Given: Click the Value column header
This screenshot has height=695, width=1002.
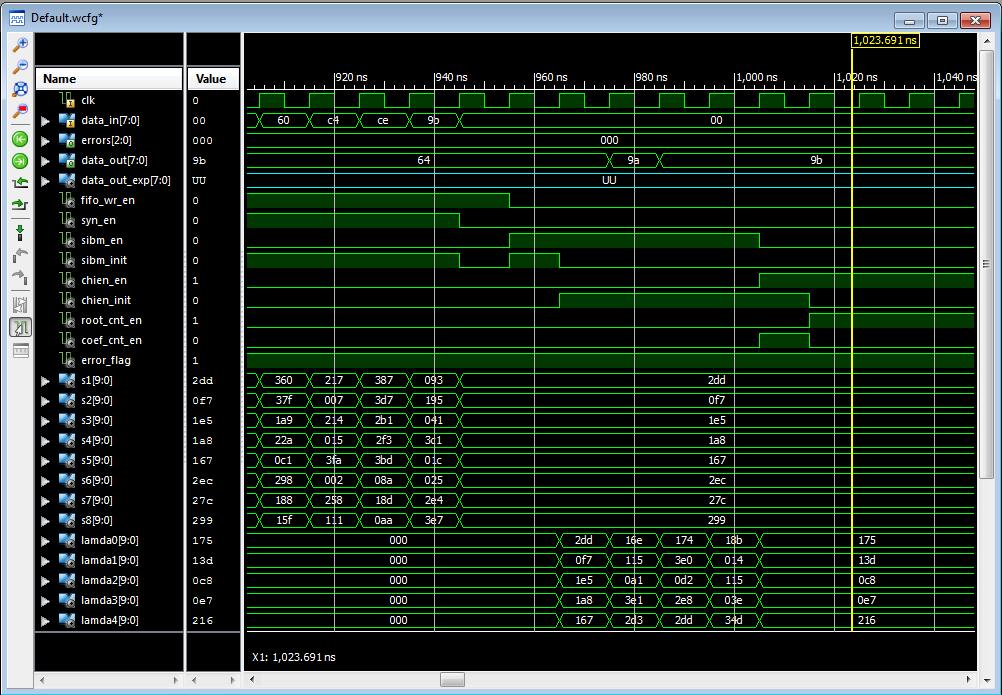Looking at the screenshot, I should pyautogui.click(x=213, y=79).
